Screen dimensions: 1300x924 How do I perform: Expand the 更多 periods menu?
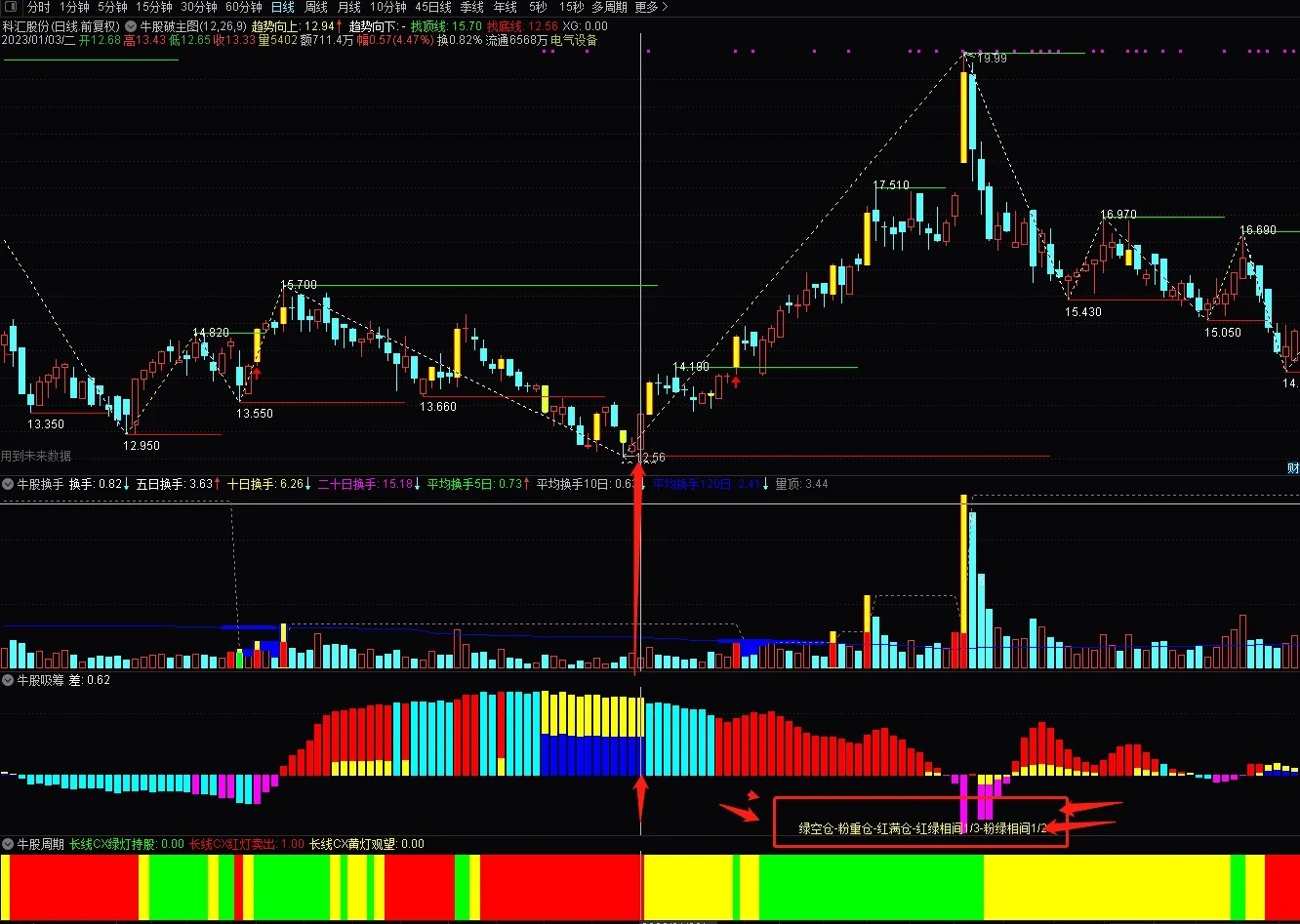pos(651,7)
